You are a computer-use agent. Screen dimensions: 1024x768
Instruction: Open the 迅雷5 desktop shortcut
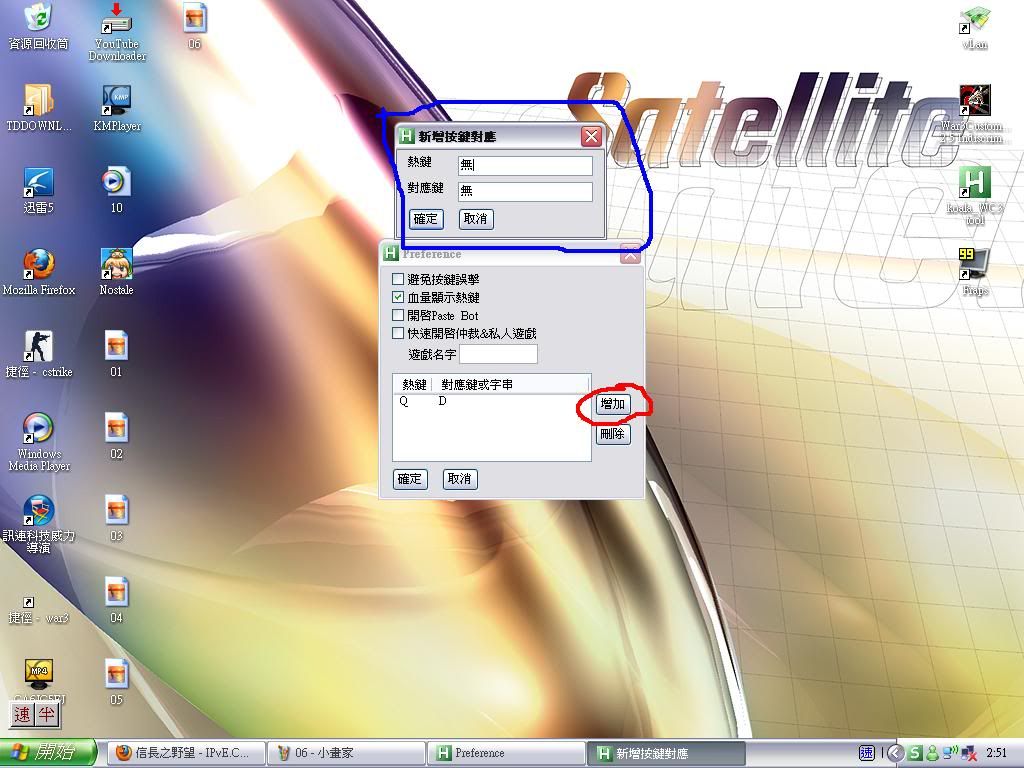[39, 182]
